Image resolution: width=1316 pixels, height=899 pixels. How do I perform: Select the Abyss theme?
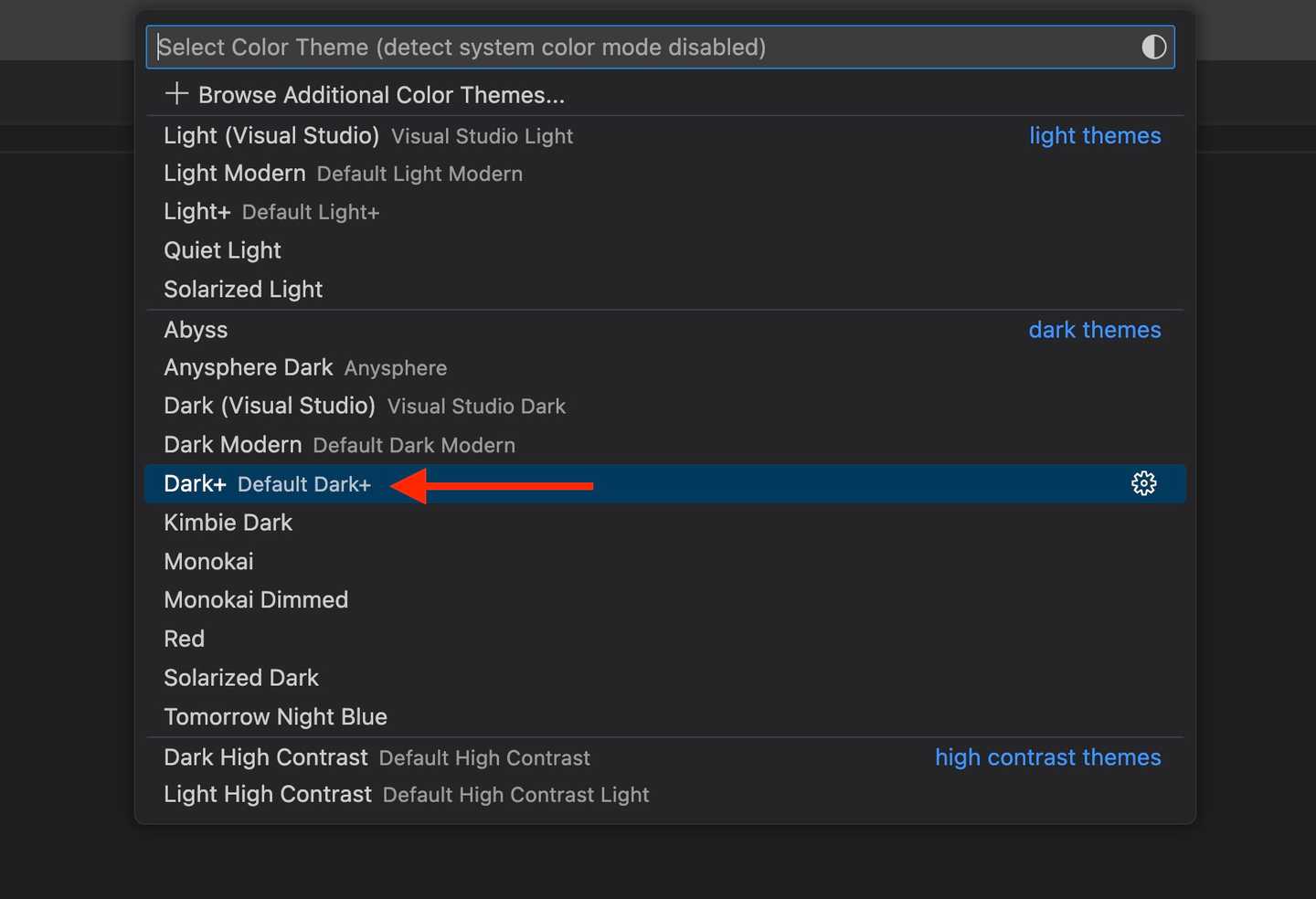coord(196,330)
